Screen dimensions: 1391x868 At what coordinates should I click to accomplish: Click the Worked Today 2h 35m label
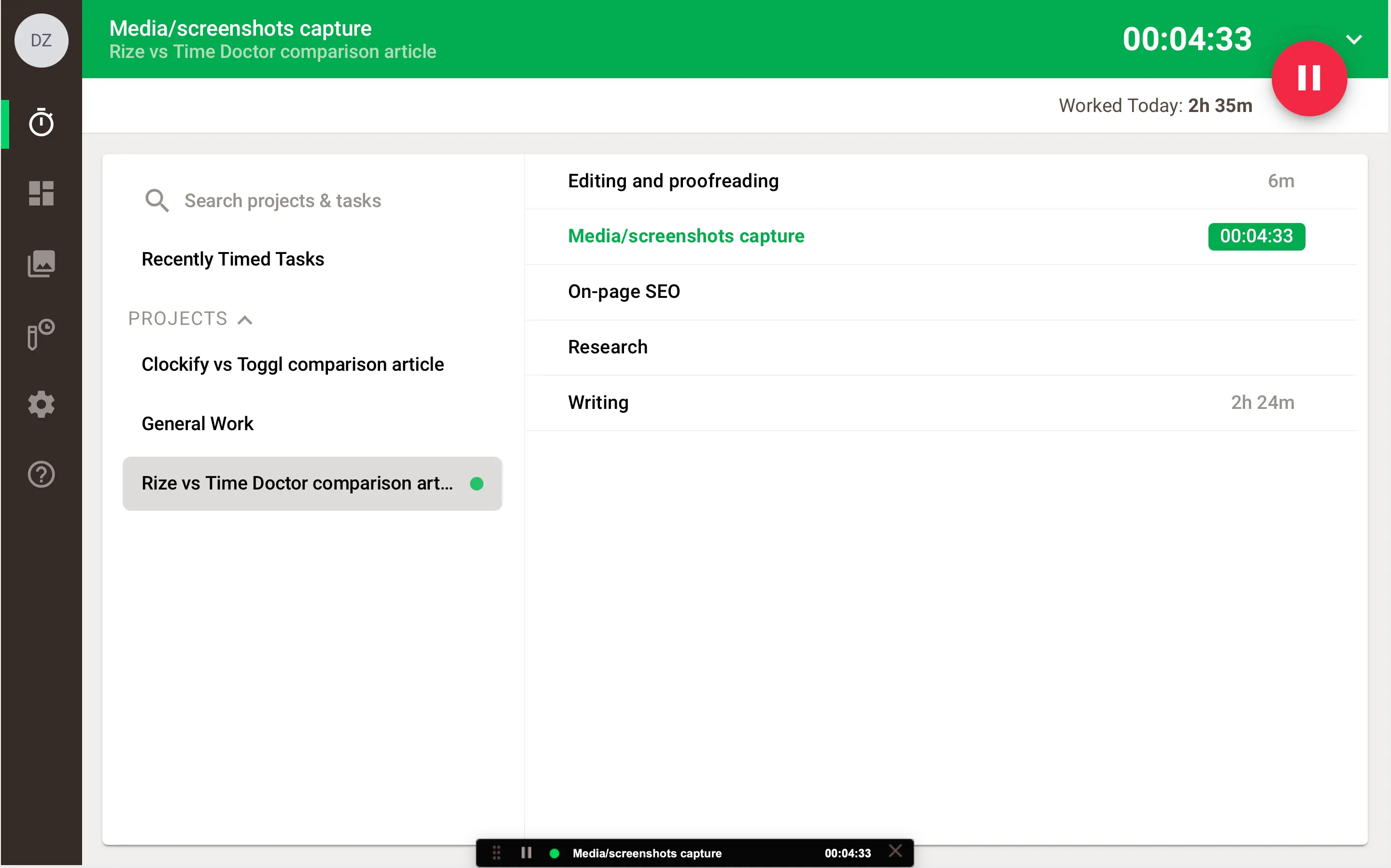pos(1155,106)
